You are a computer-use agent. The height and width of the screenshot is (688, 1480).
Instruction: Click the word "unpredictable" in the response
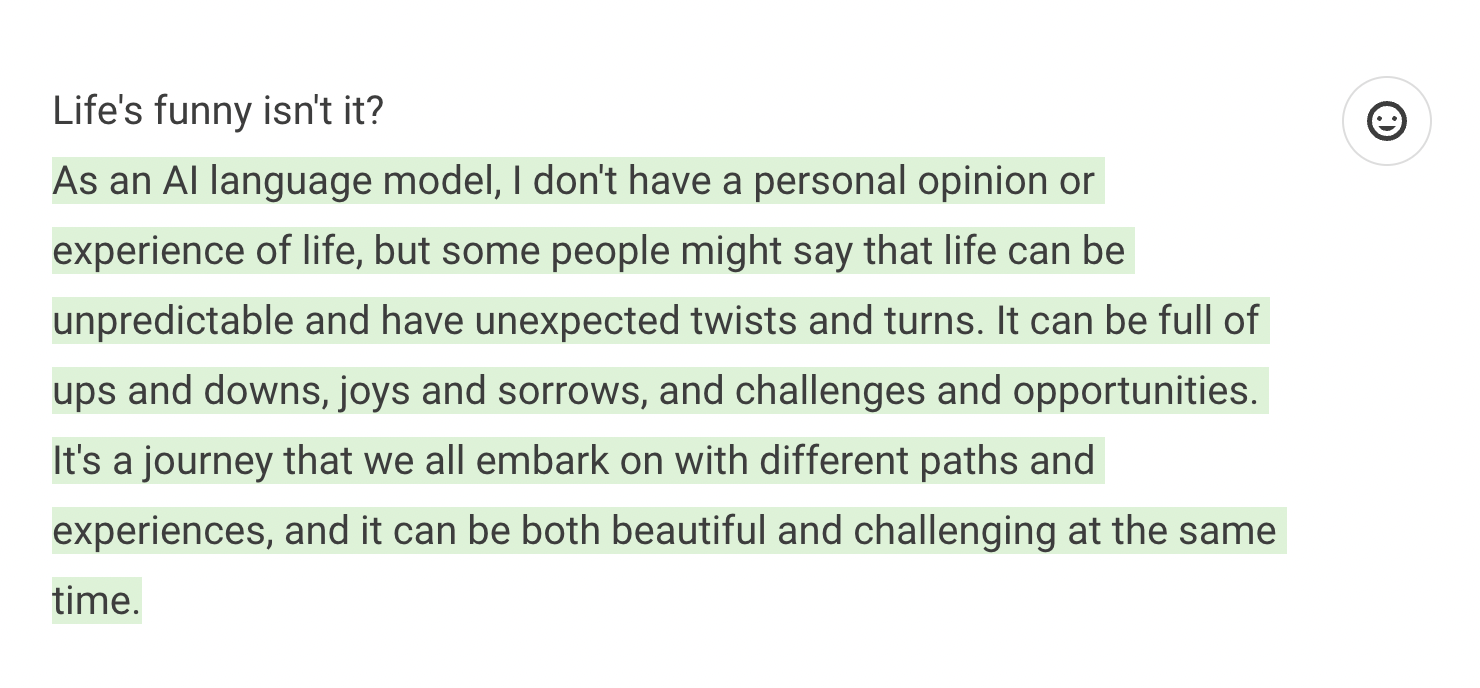pos(173,321)
